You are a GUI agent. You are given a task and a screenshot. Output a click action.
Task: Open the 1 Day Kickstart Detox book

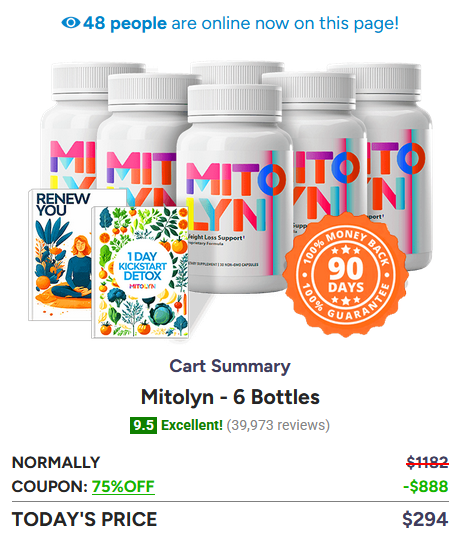(140, 272)
